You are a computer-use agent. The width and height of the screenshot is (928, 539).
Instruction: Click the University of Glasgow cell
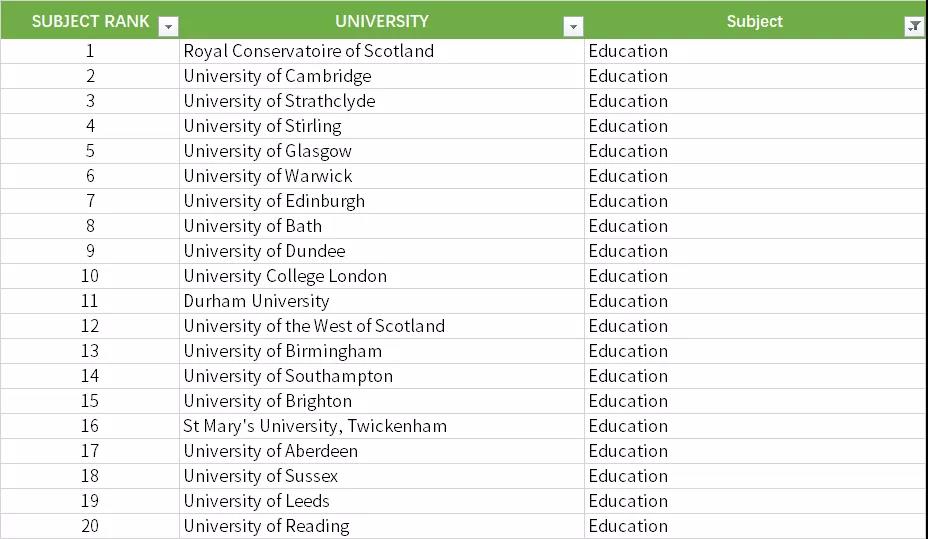point(267,151)
